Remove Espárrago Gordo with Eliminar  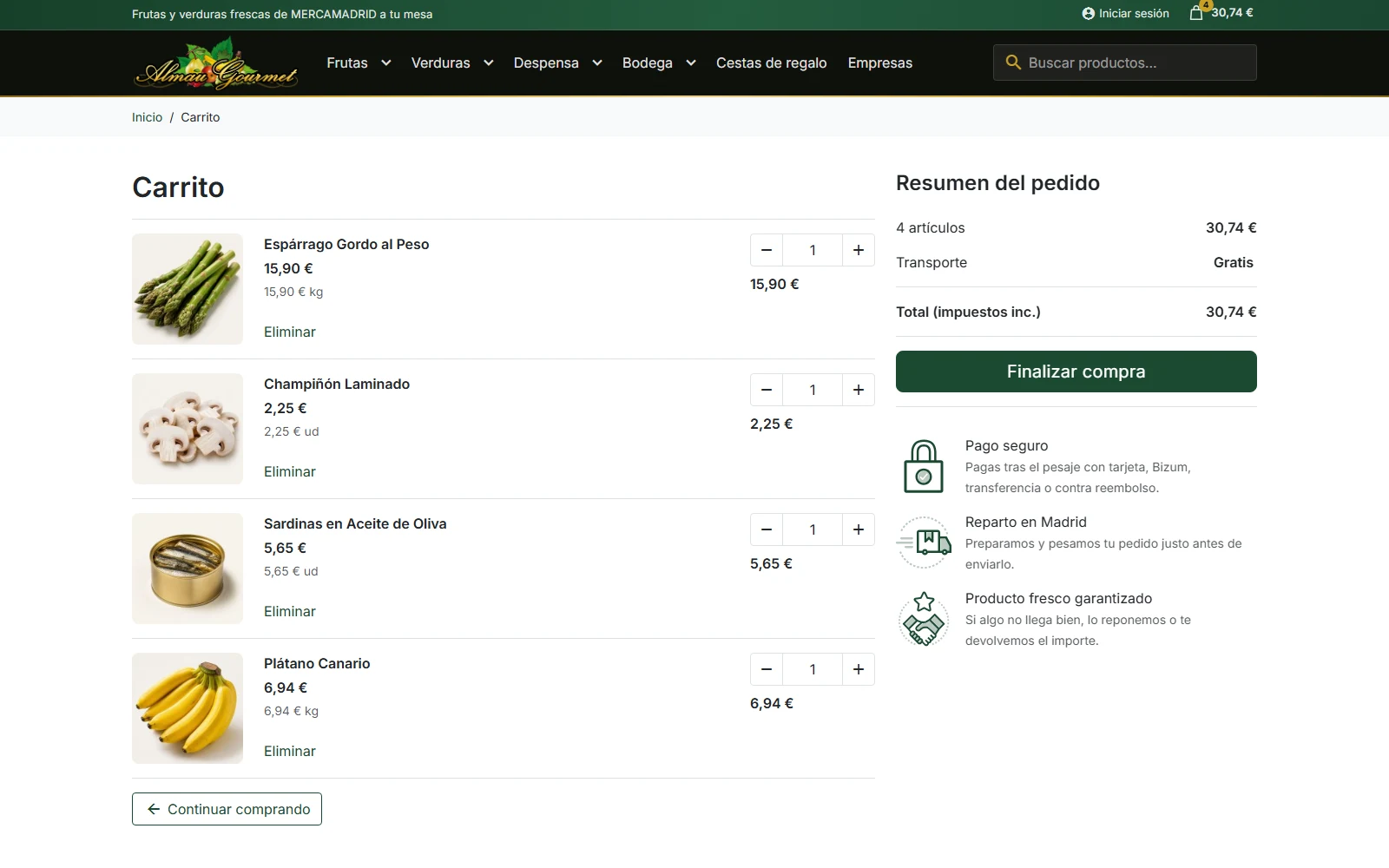click(x=290, y=332)
